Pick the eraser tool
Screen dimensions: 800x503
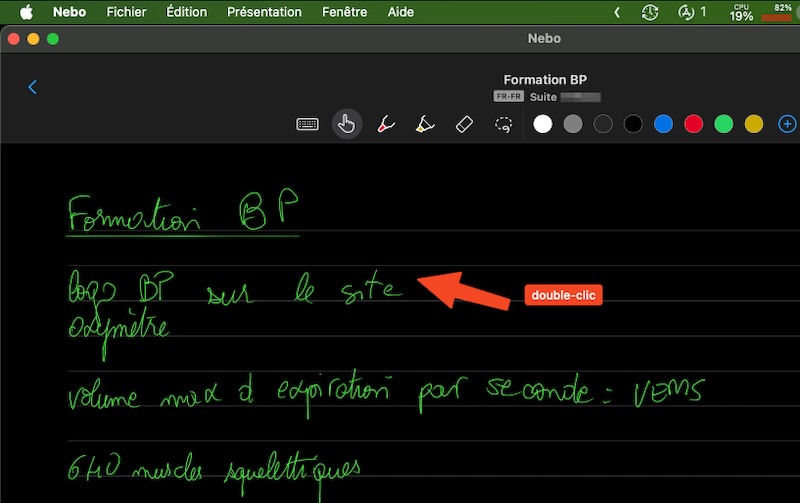[x=463, y=124]
